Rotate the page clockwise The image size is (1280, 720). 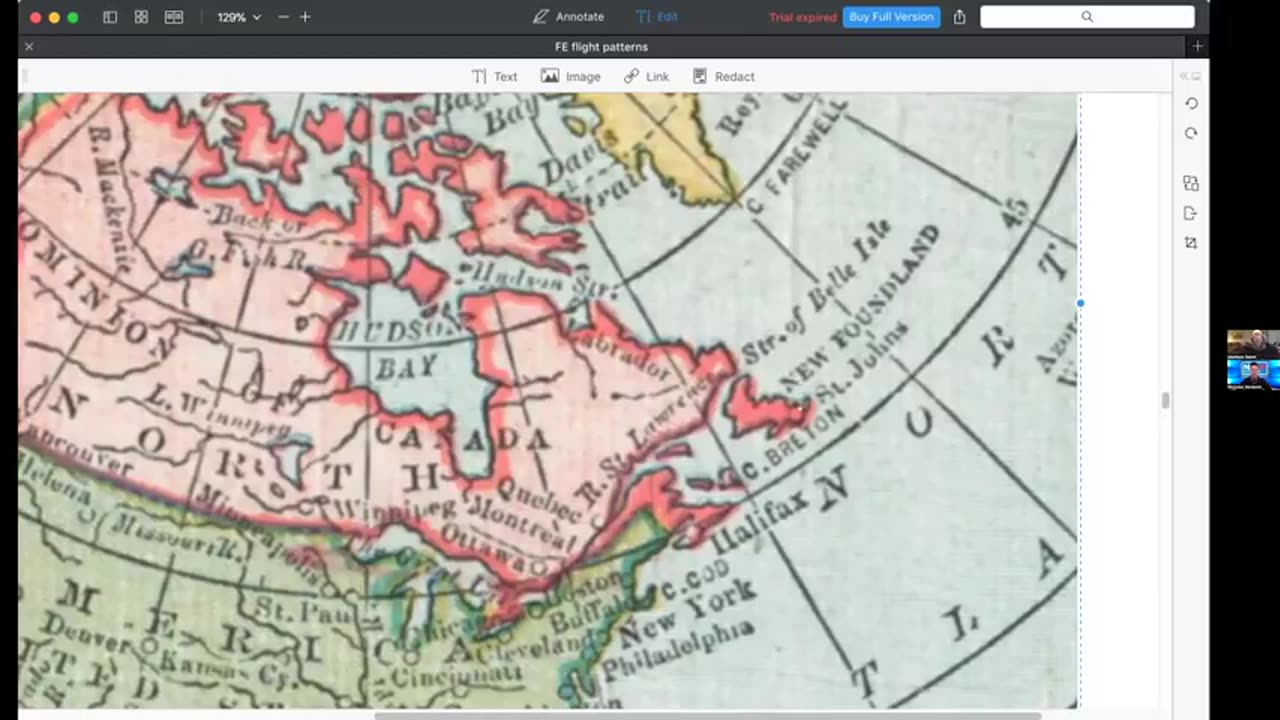[x=1191, y=133]
